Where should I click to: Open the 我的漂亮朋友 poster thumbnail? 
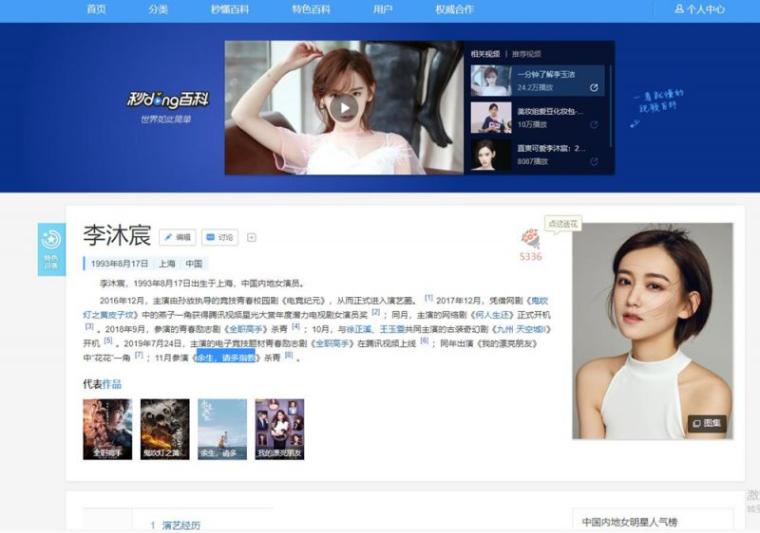[279, 428]
